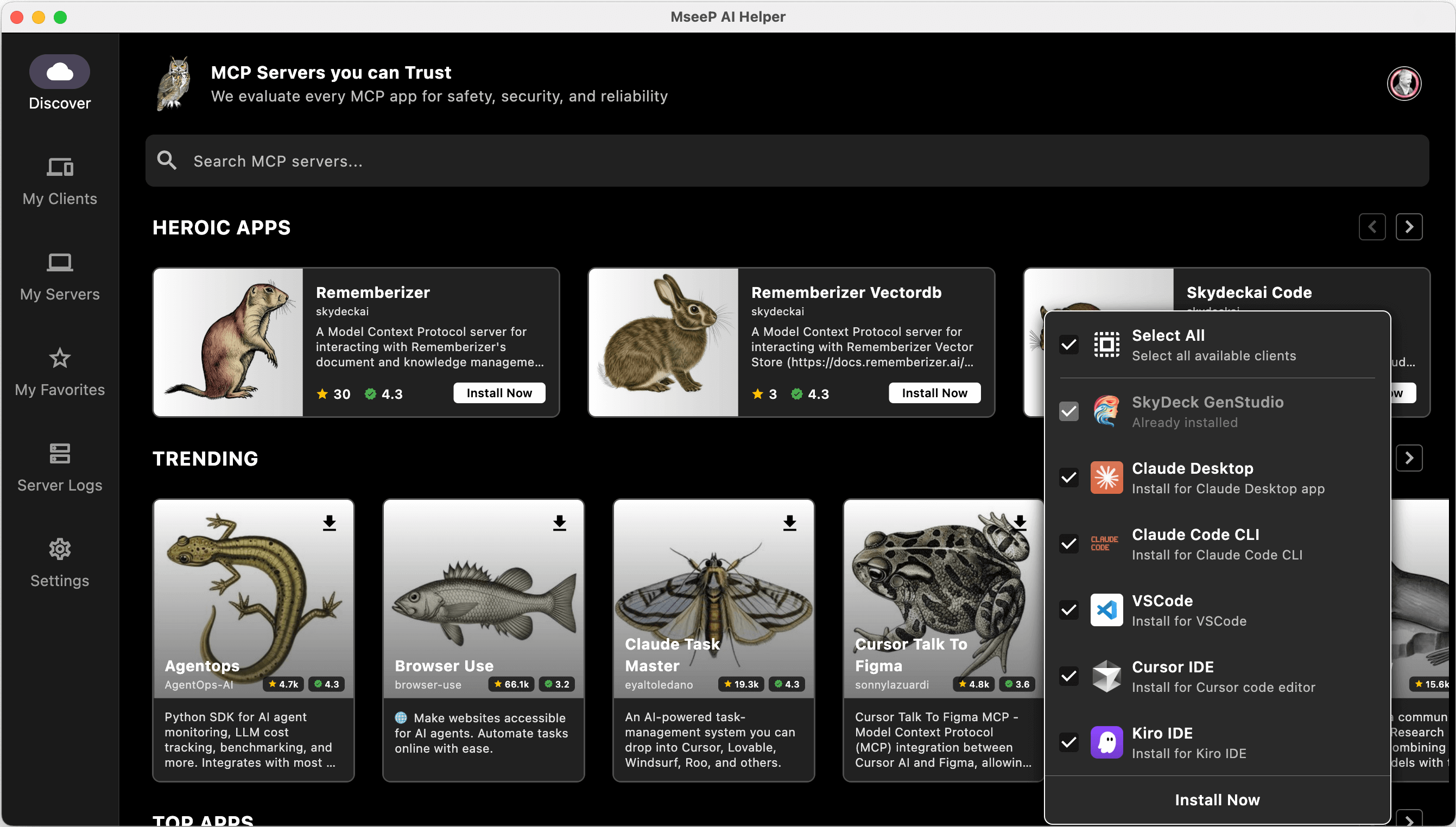Install Rememberizer Vectordb now
Image resolution: width=1456 pixels, height=827 pixels.
[934, 393]
